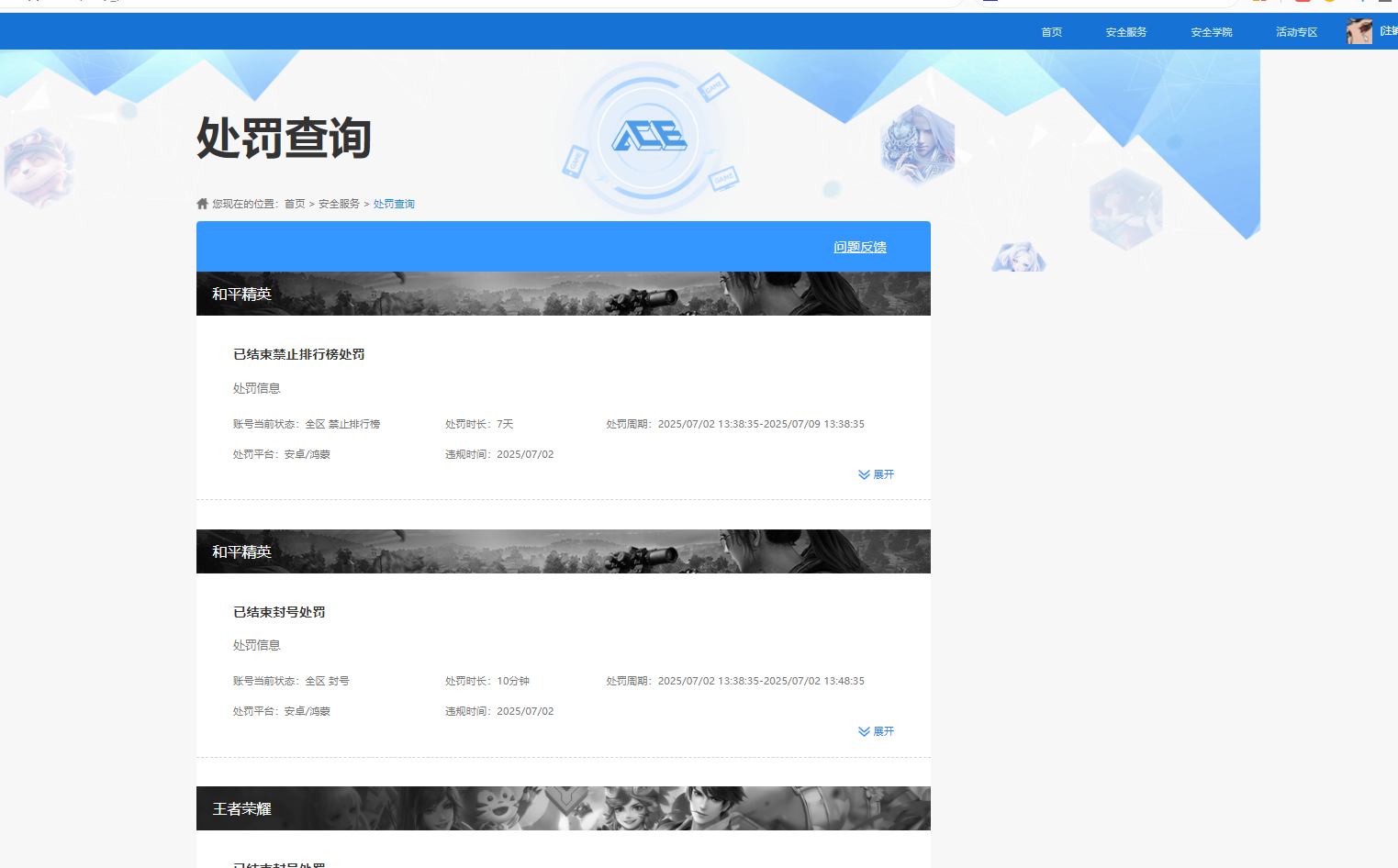Click the 账号当前状态：全区 封号 text
Image resolution: width=1398 pixels, height=868 pixels.
pyautogui.click(x=291, y=681)
